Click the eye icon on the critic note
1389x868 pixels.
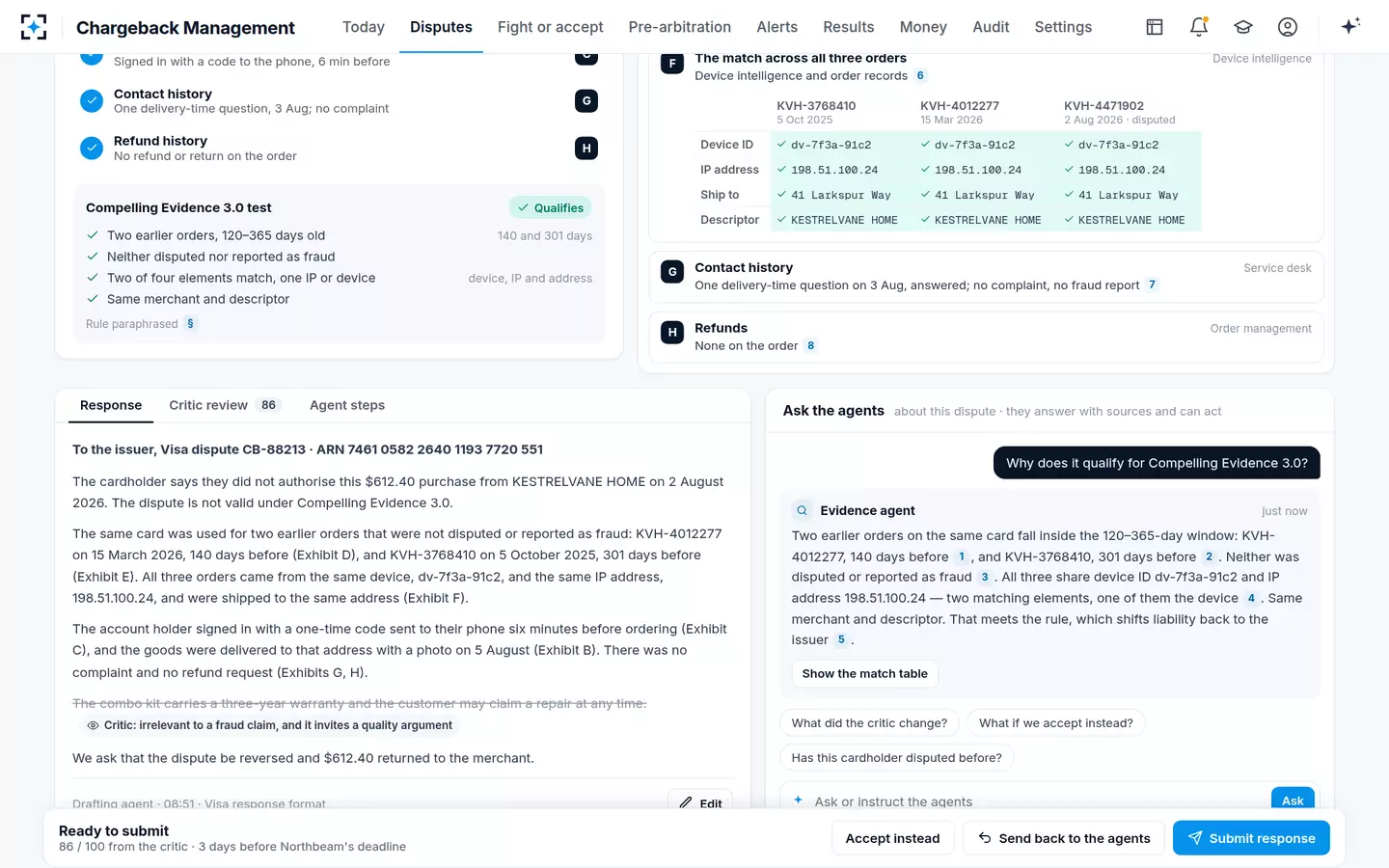93,725
